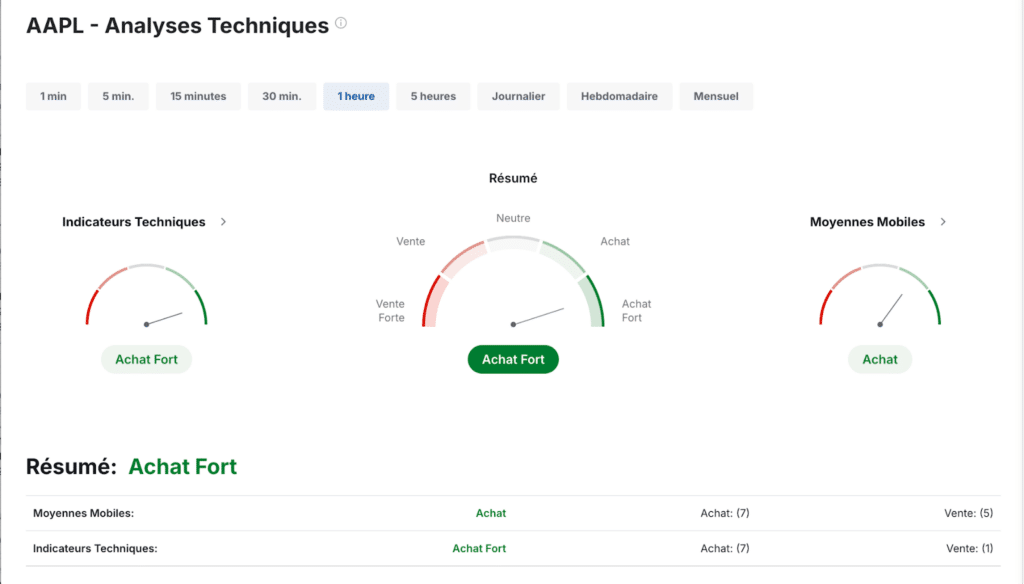Viewport: 1024px width, 584px height.
Task: Click Achat: (7) in the Moyennes Mobiles row
Action: pyautogui.click(x=725, y=513)
